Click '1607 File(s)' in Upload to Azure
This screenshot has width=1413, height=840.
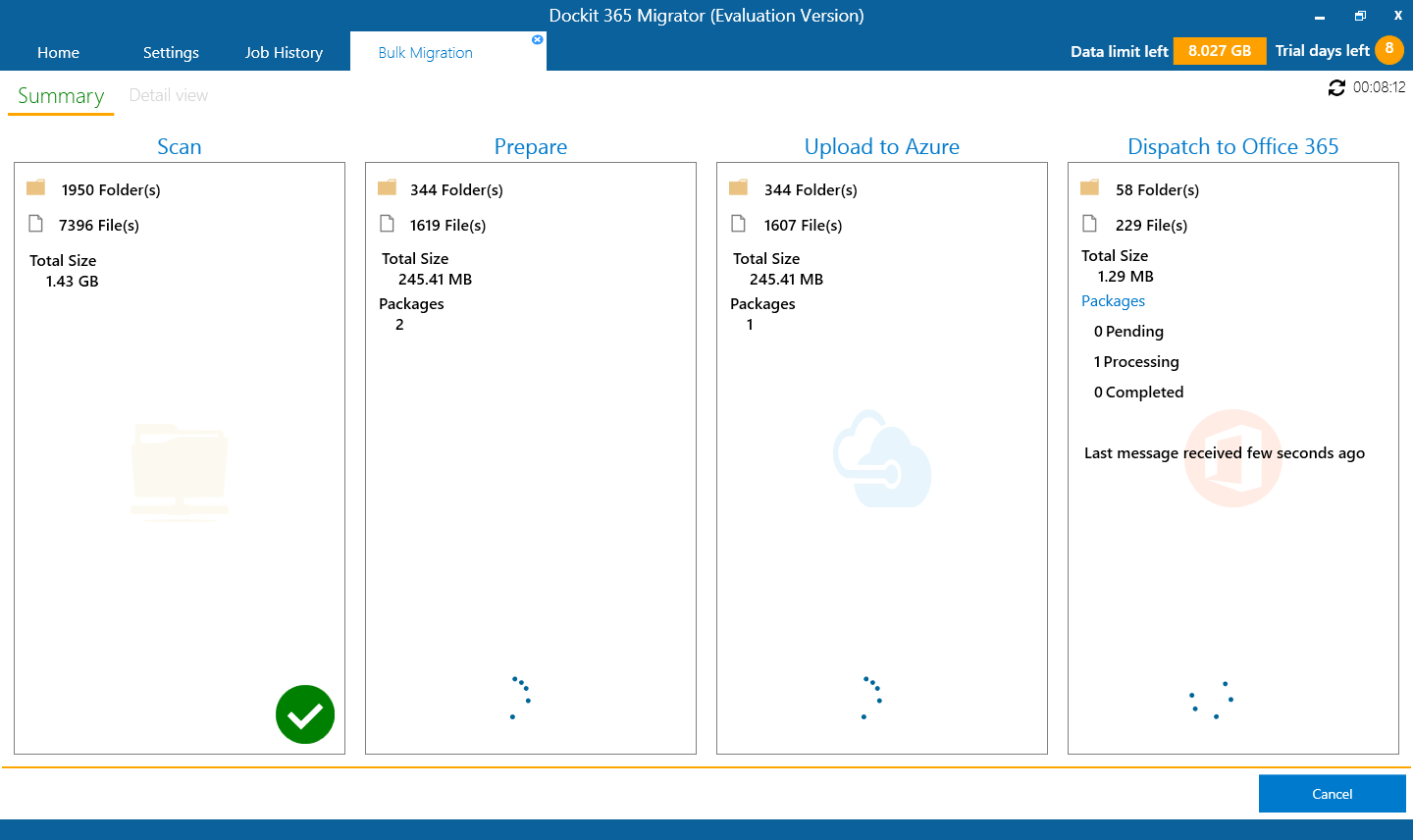[803, 225]
